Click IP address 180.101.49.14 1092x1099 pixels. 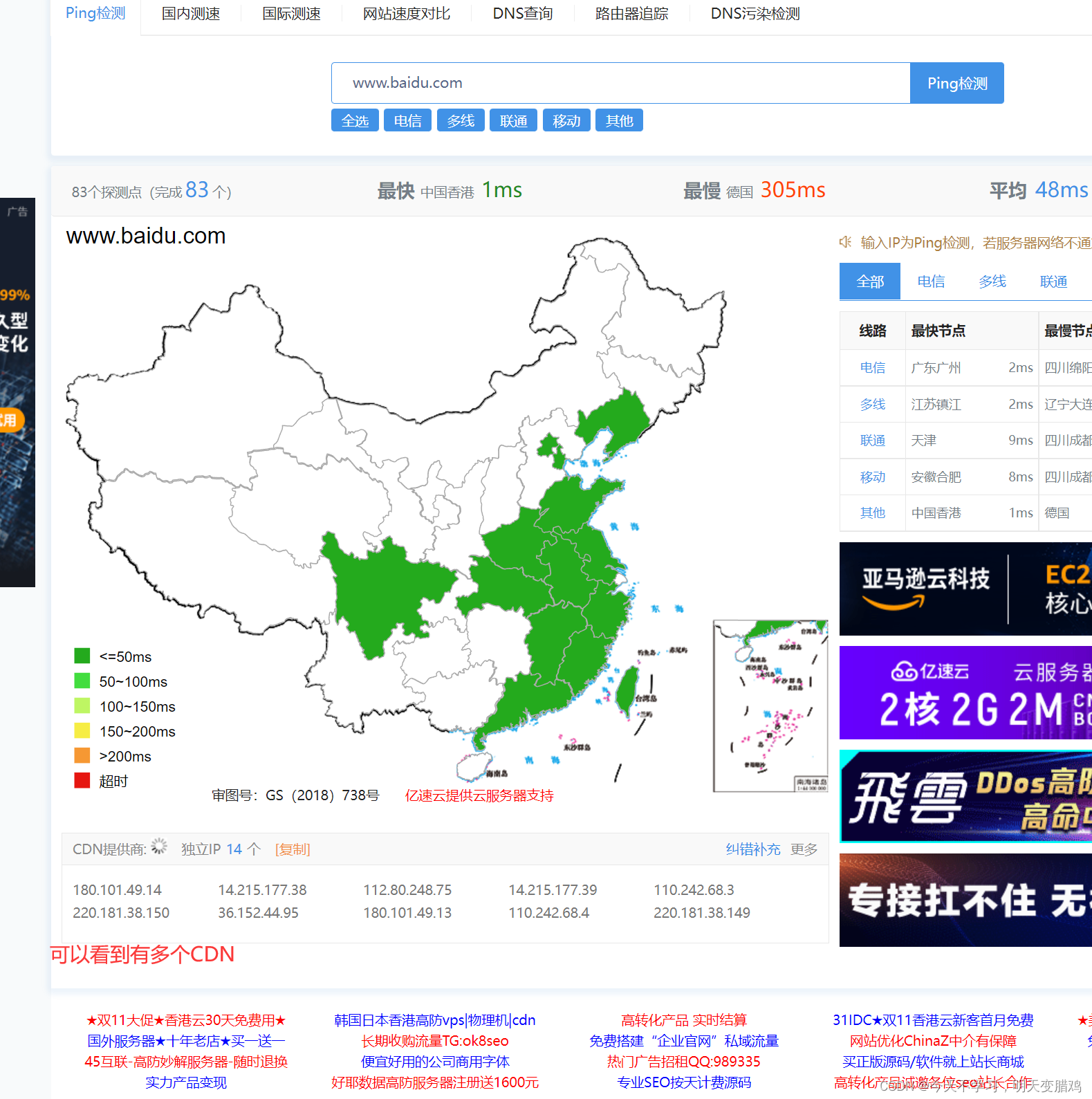pos(117,890)
